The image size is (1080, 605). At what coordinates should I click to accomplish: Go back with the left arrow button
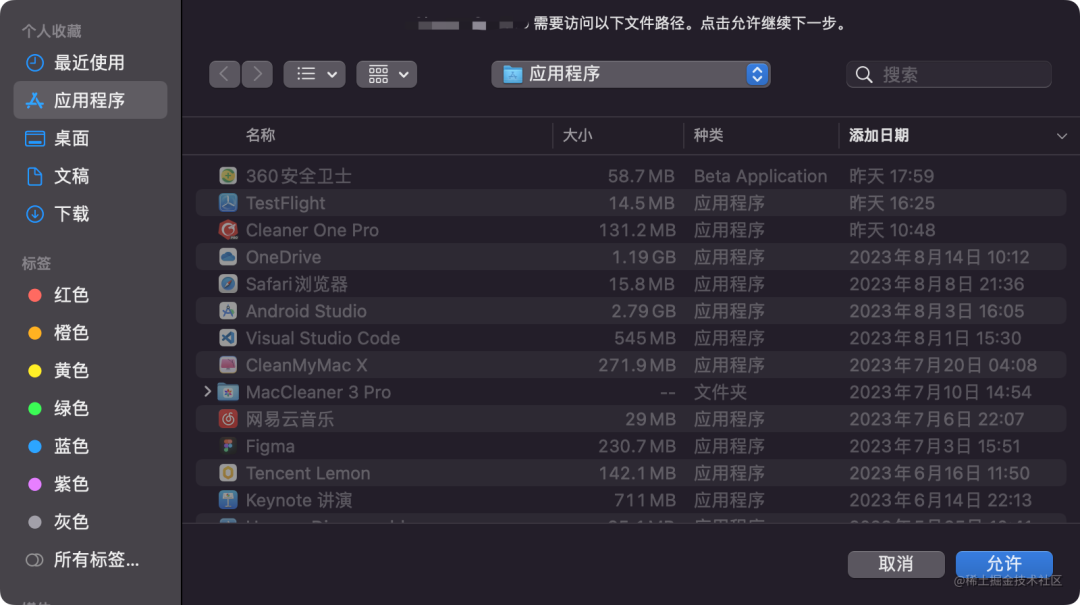coord(225,74)
